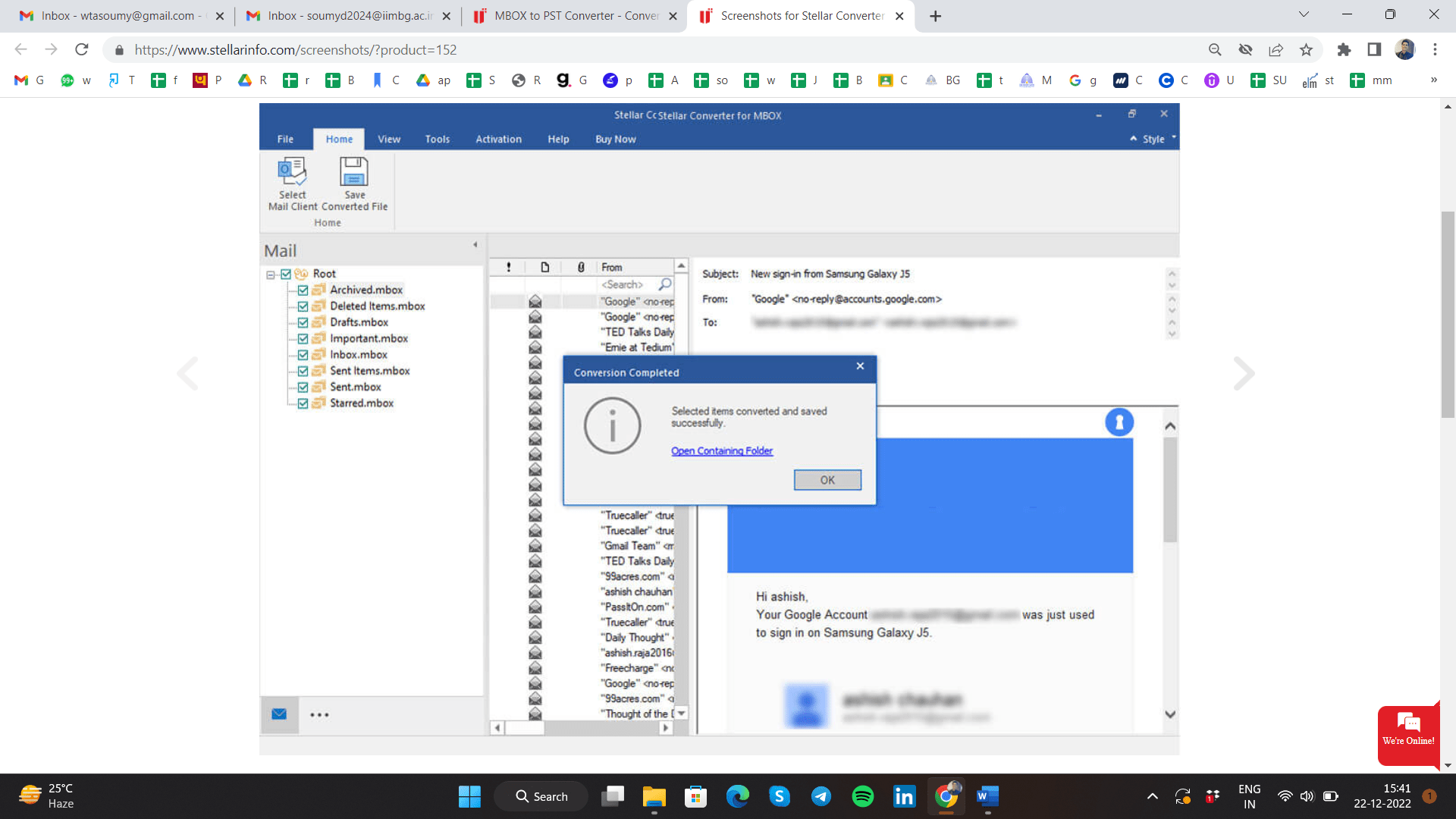
Task: Click mail list scroll up arrow
Action: click(681, 265)
